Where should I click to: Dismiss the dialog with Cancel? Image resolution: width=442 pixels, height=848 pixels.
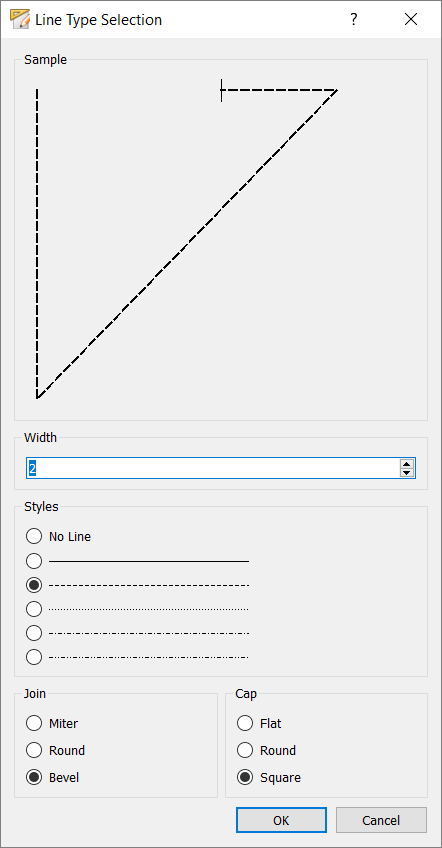[381, 820]
